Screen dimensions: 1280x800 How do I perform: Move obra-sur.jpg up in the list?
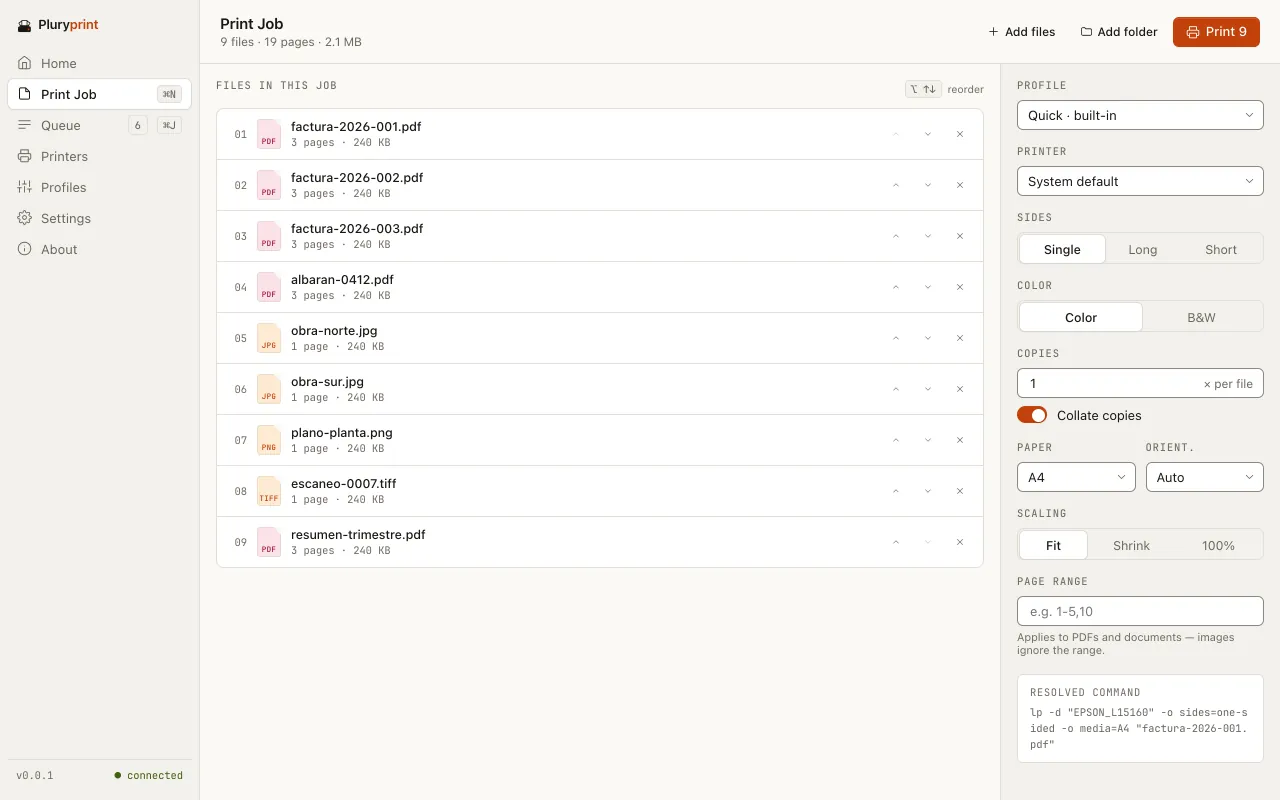pyautogui.click(x=896, y=389)
